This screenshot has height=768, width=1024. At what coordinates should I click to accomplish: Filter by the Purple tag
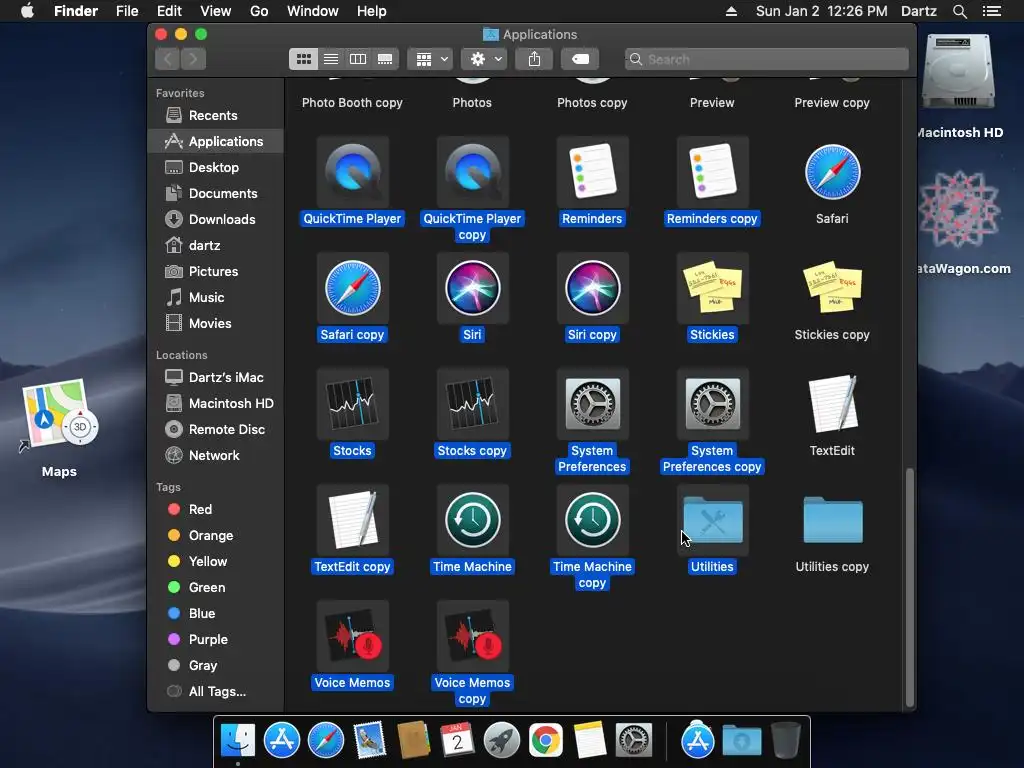click(x=216, y=639)
